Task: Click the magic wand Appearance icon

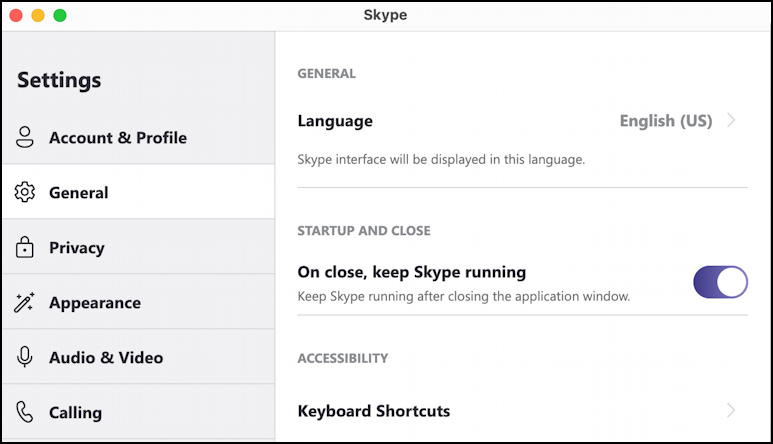Action: point(25,303)
